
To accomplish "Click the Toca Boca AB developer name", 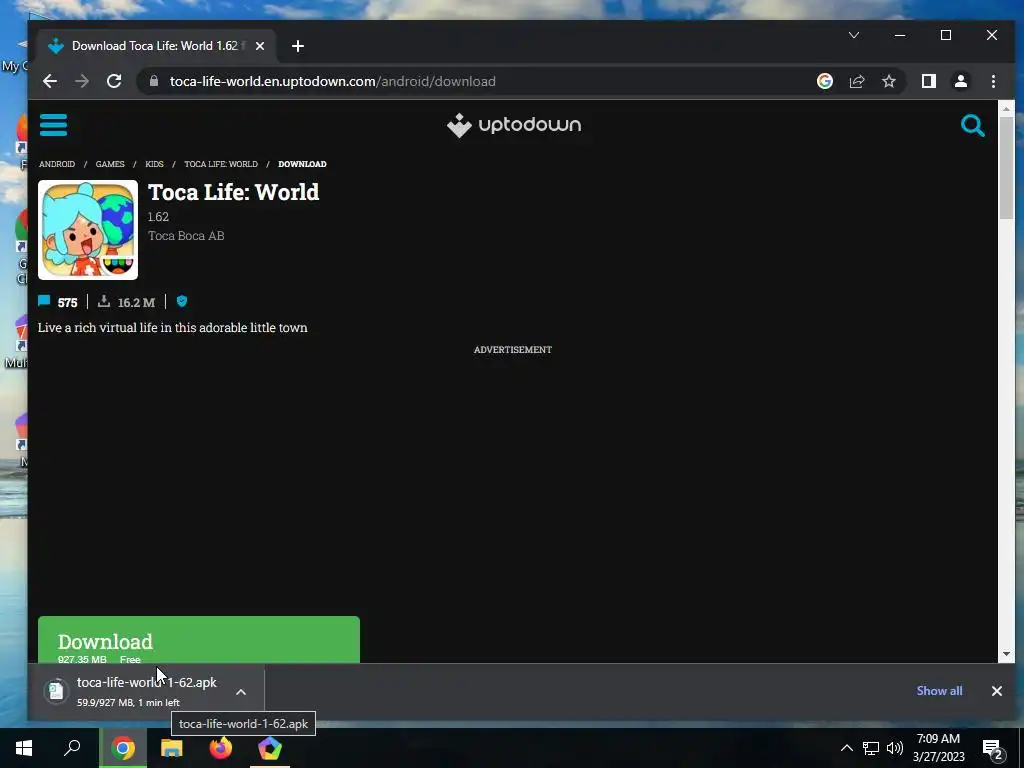I will pyautogui.click(x=186, y=236).
